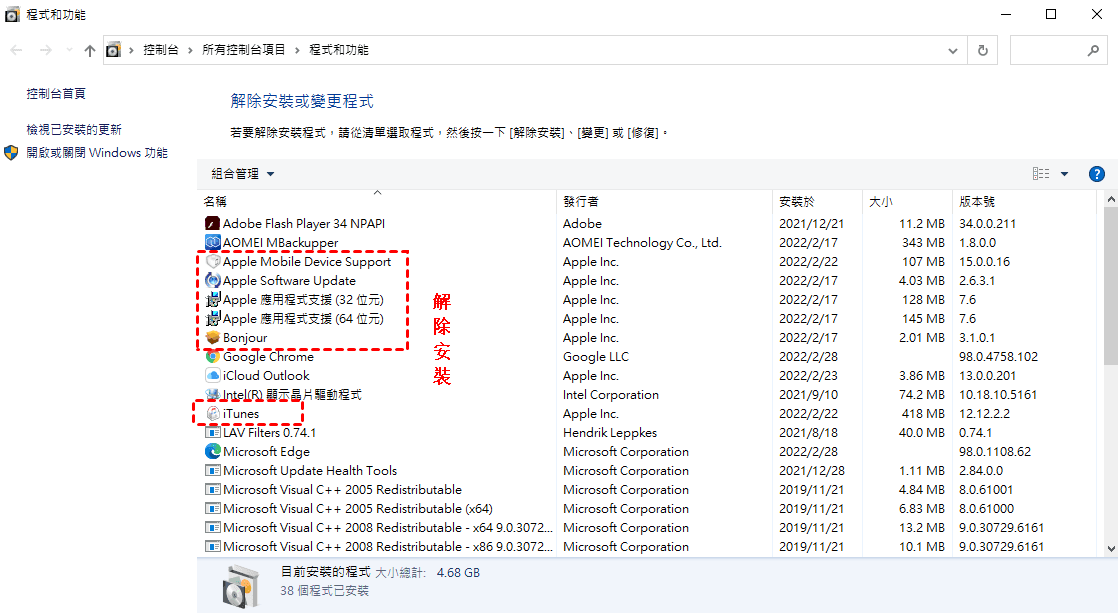Select Microsoft Visual C++ 2005 Redistributable name
Screen dimensions: 1118x613
pos(342,490)
